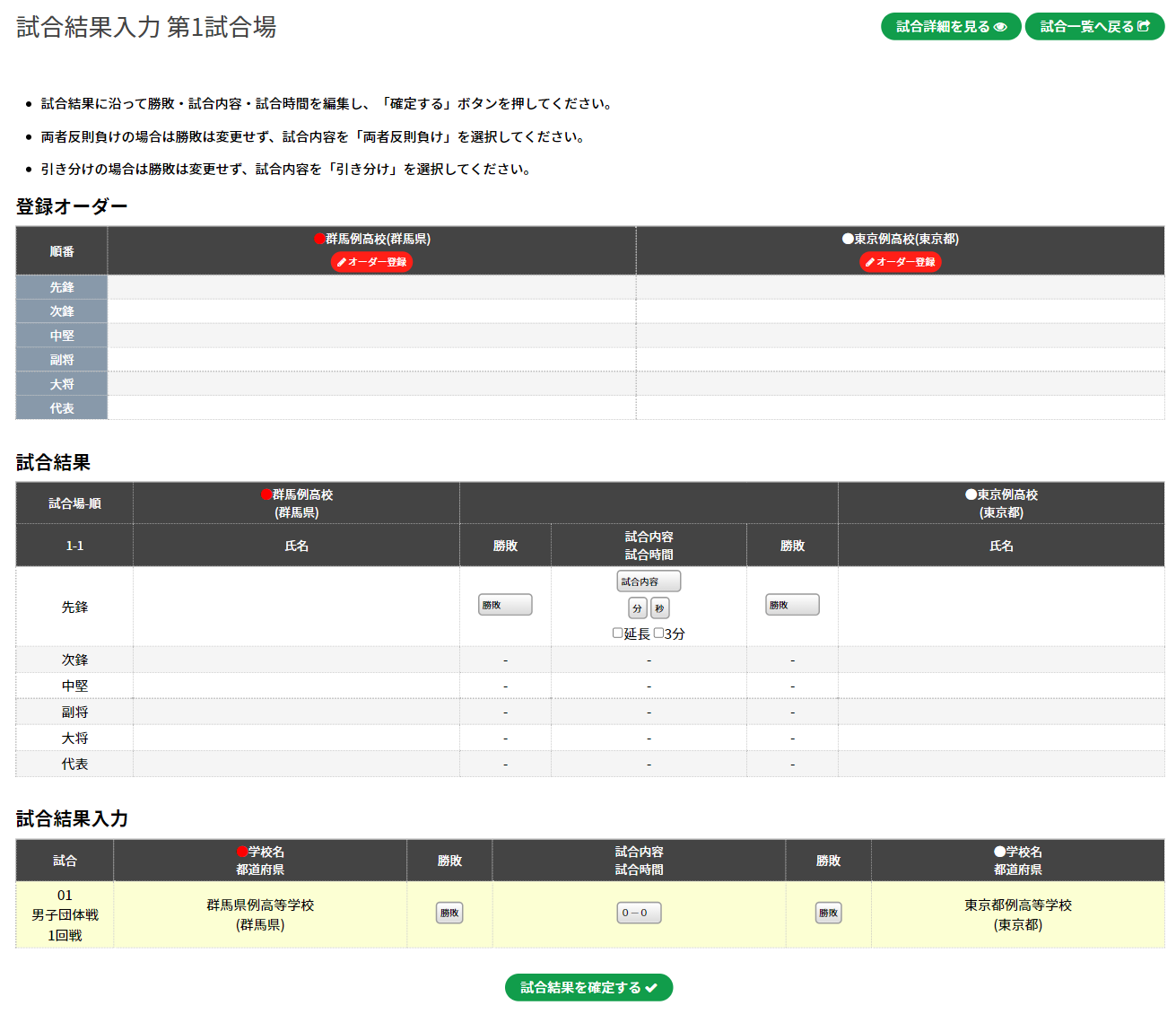The height and width of the screenshot is (1014, 1176).
Task: Click checkmark icon on 試合結果を確定する
Action: (651, 988)
